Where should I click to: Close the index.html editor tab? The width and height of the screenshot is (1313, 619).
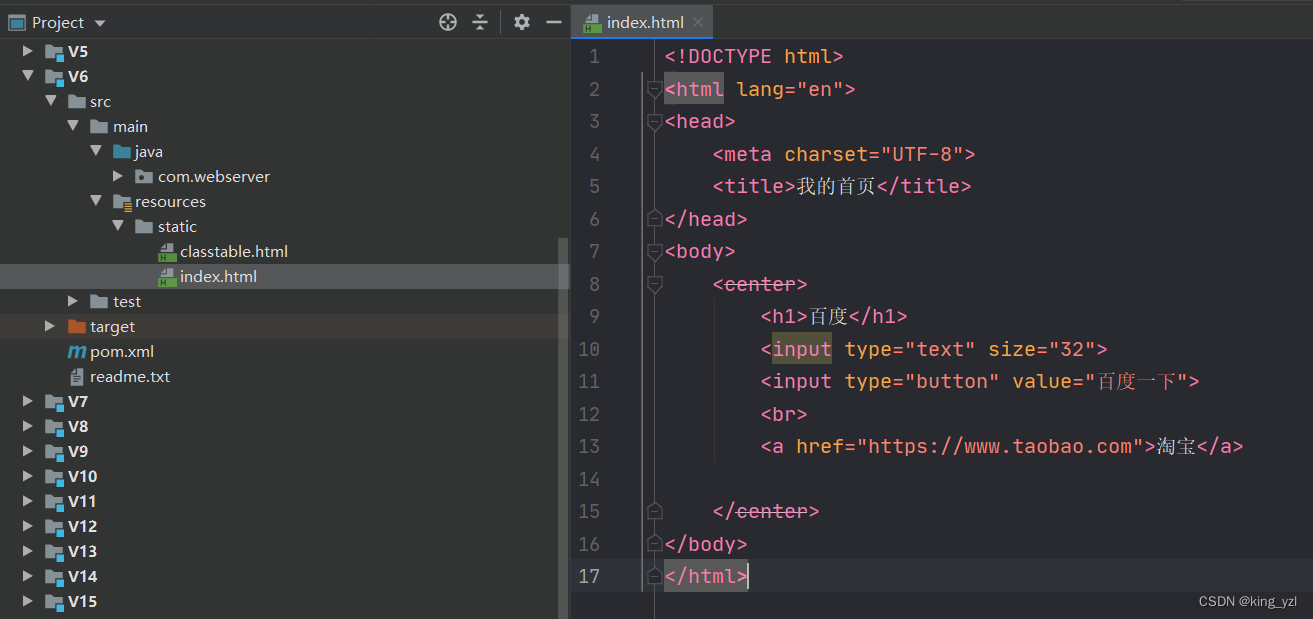(698, 22)
